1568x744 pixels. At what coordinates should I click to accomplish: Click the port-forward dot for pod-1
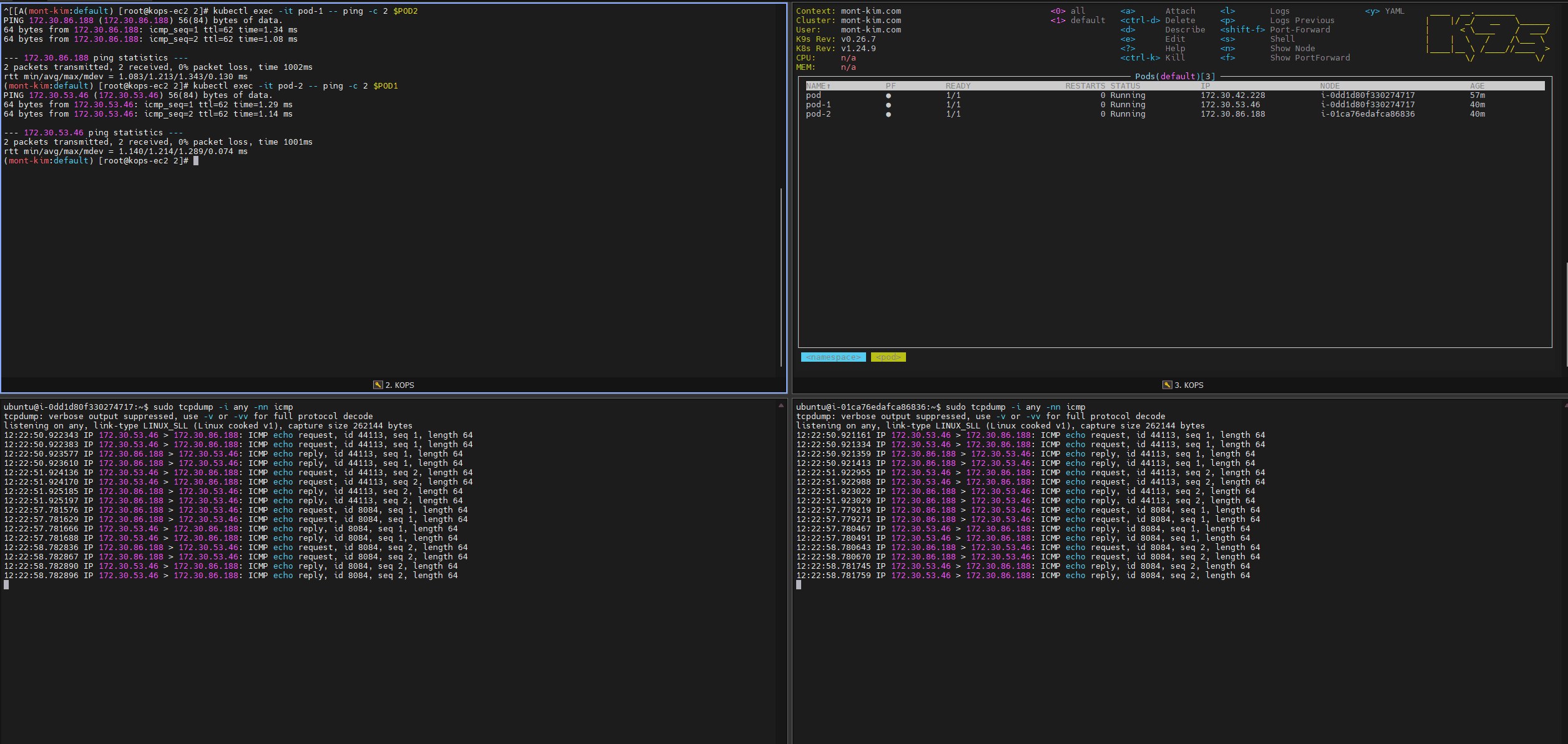[888, 105]
